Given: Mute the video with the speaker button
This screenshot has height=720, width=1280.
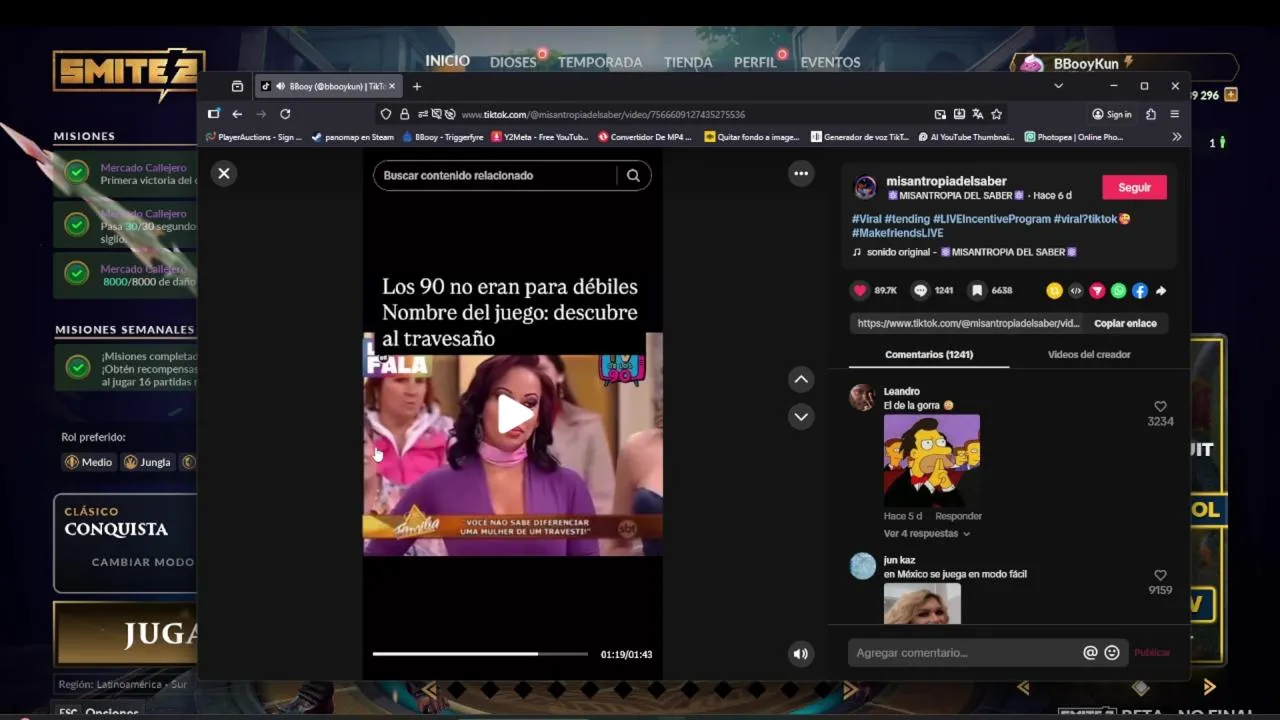Looking at the screenshot, I should point(801,654).
